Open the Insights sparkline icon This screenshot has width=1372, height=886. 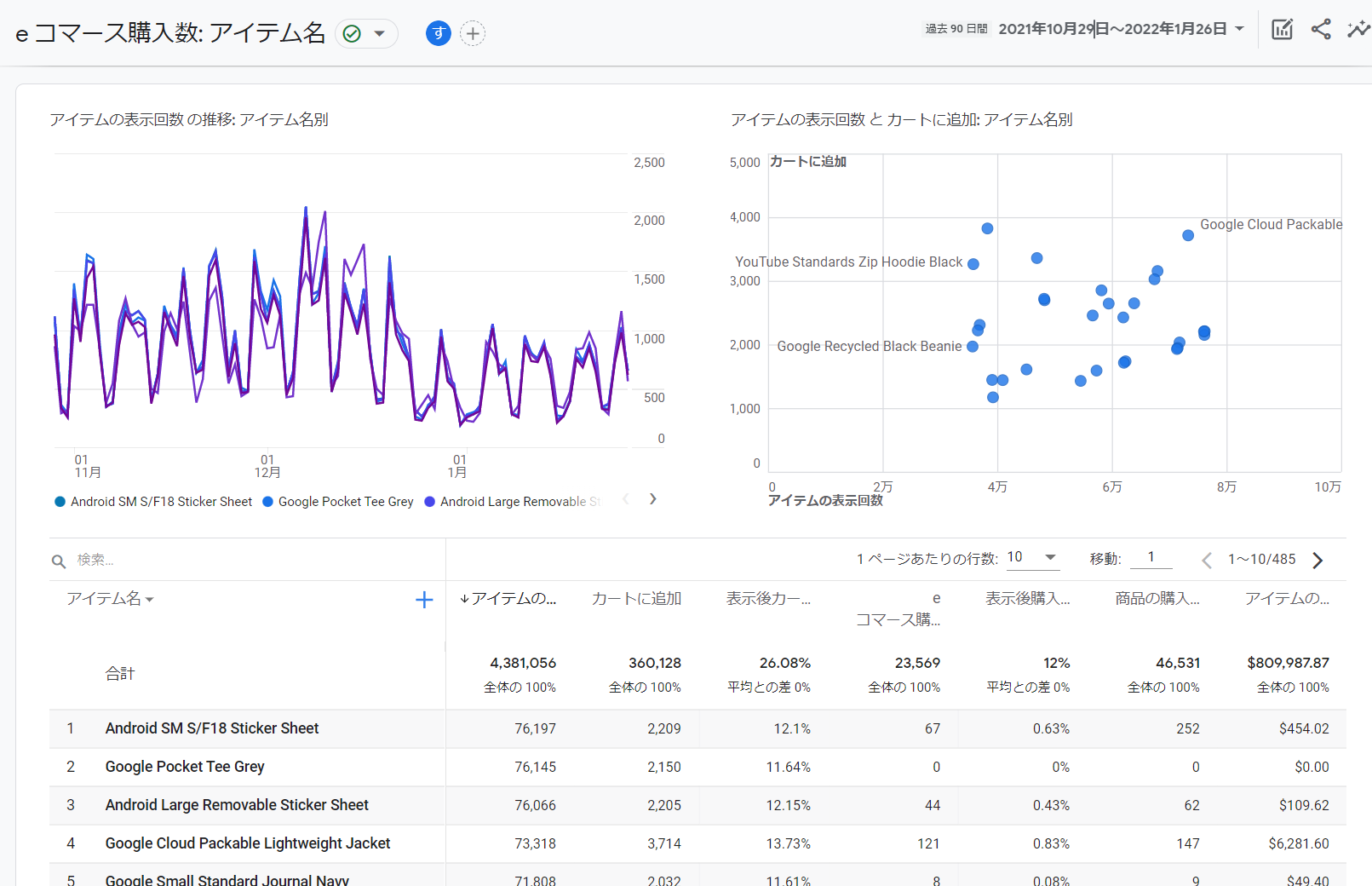1358,29
